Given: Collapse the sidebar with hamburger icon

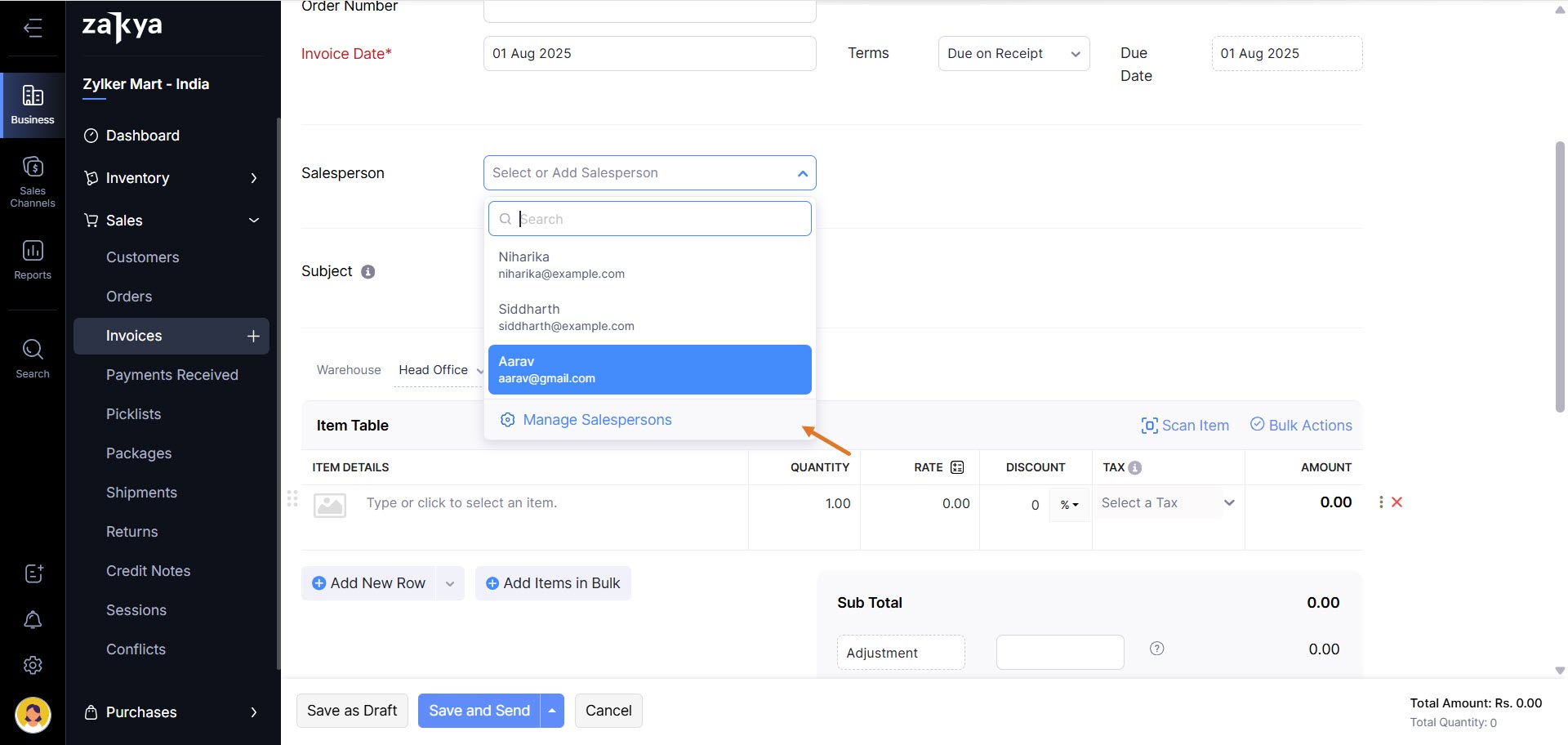Looking at the screenshot, I should tap(33, 29).
